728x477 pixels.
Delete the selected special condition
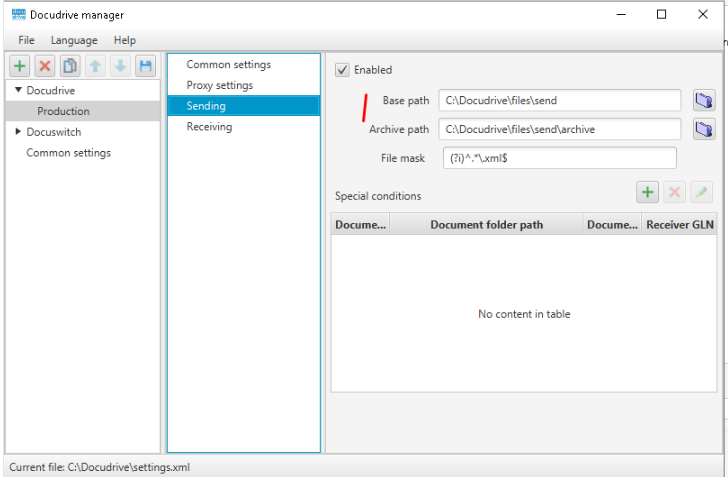tap(674, 192)
